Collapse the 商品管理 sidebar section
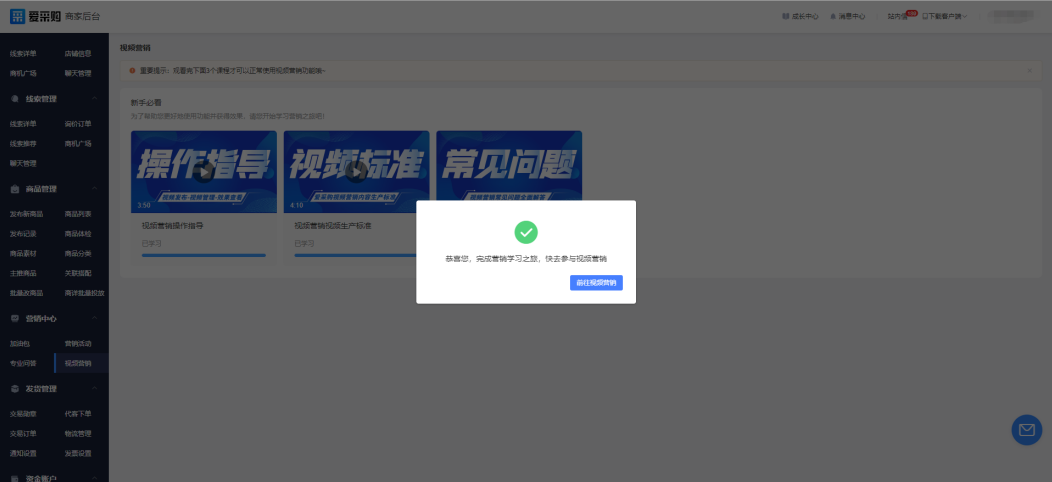This screenshot has width=1052, height=482. tap(94, 189)
